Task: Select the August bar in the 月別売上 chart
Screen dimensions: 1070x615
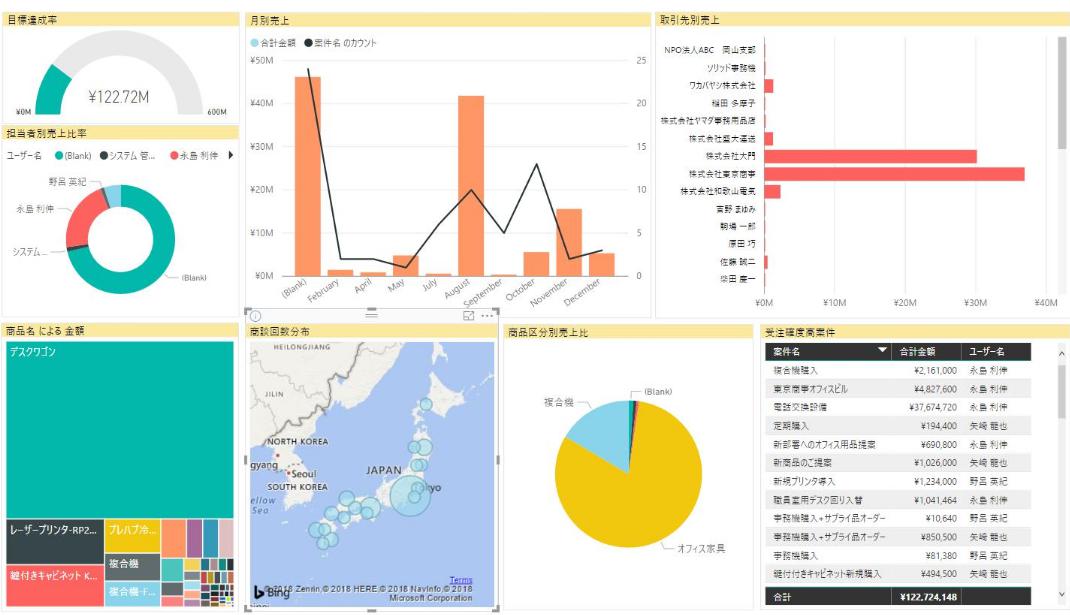Action: tap(471, 186)
